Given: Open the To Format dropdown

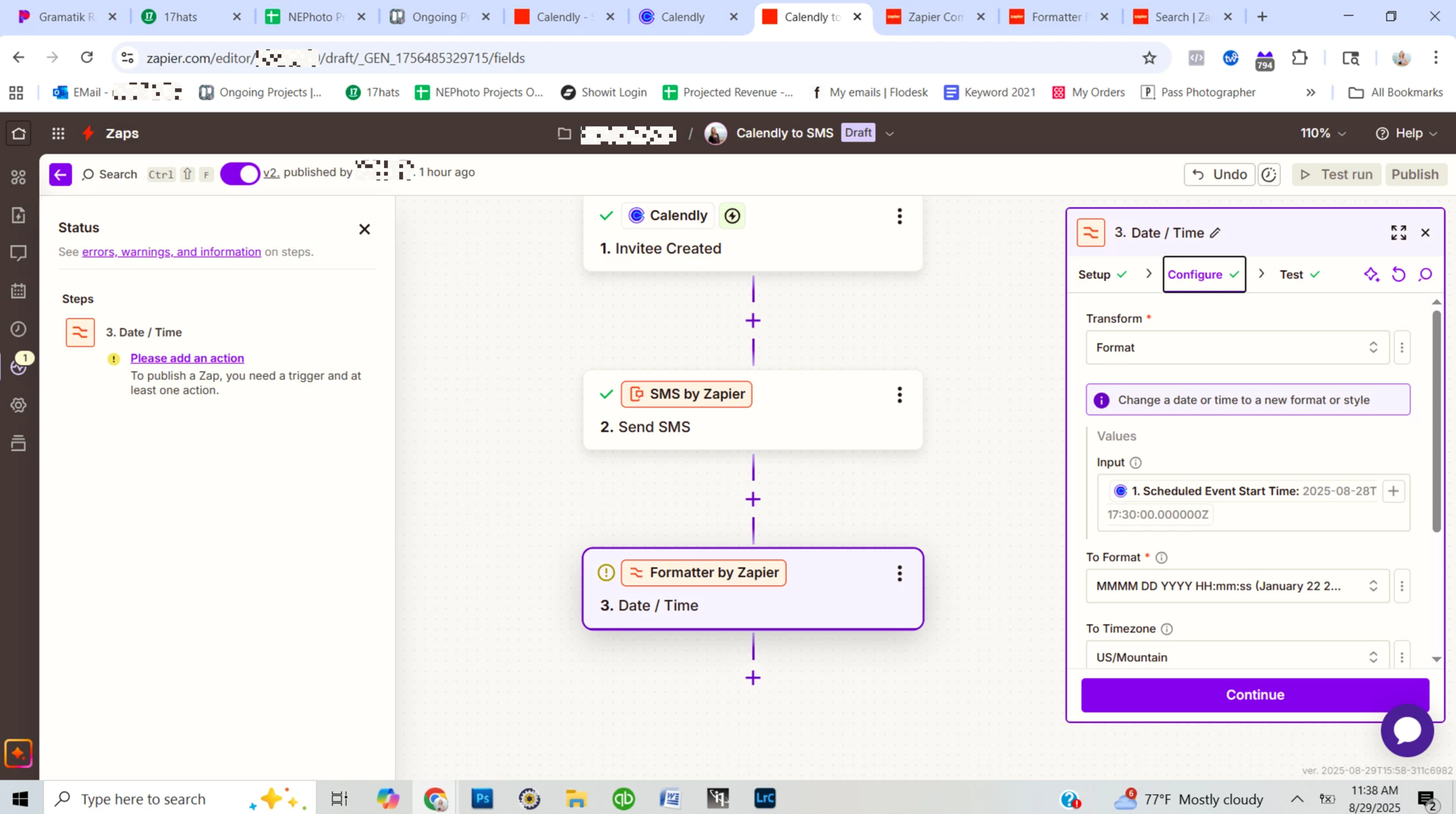Looking at the screenshot, I should point(1237,586).
